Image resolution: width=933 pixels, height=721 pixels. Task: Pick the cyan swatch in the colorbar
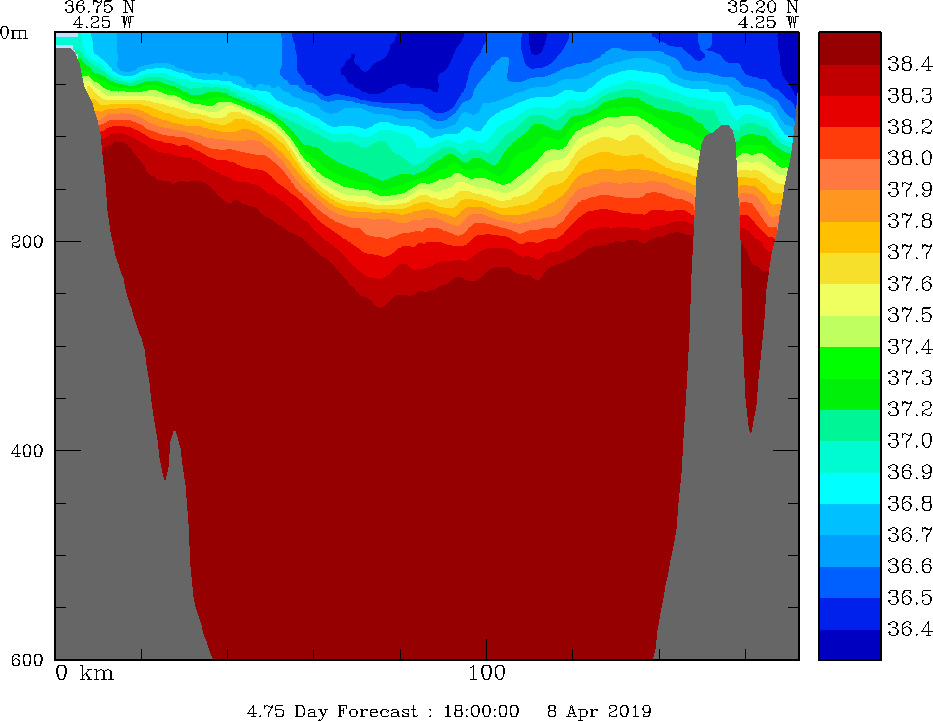coord(849,488)
